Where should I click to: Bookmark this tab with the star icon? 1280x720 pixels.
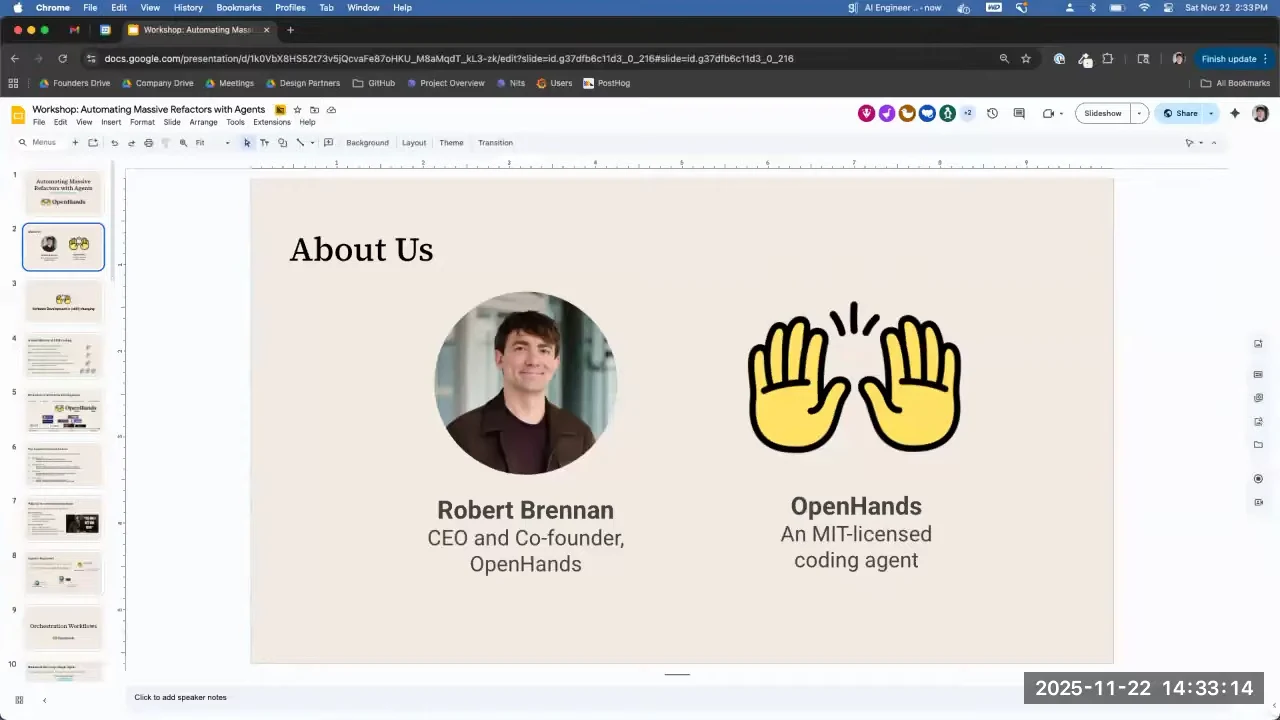coord(1026,59)
